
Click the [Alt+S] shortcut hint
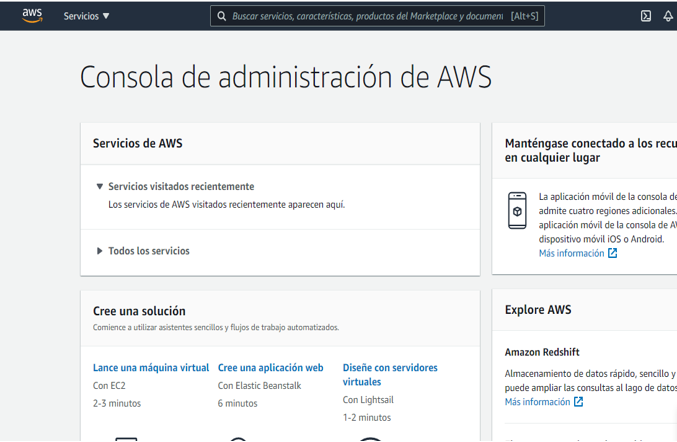525,16
